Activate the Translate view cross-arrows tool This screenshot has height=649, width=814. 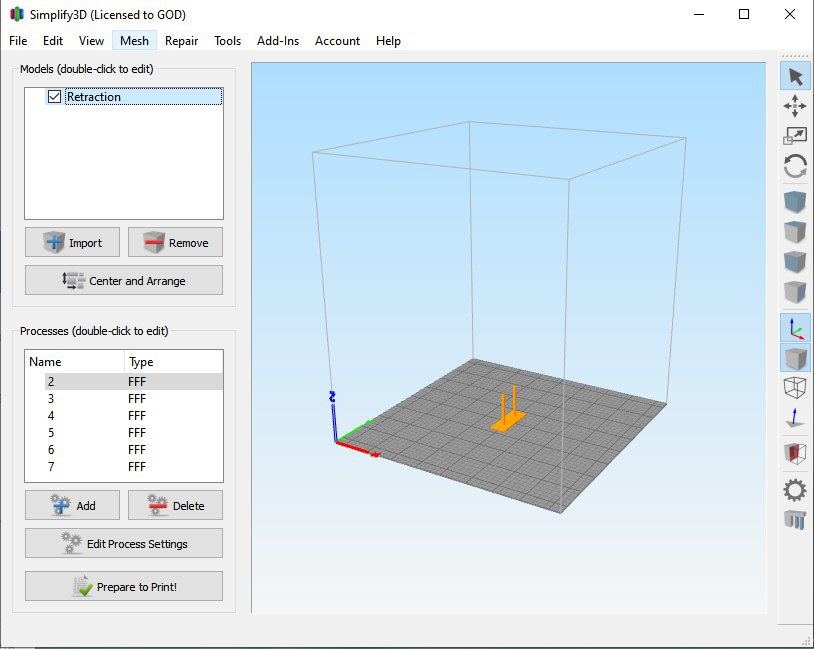click(795, 106)
